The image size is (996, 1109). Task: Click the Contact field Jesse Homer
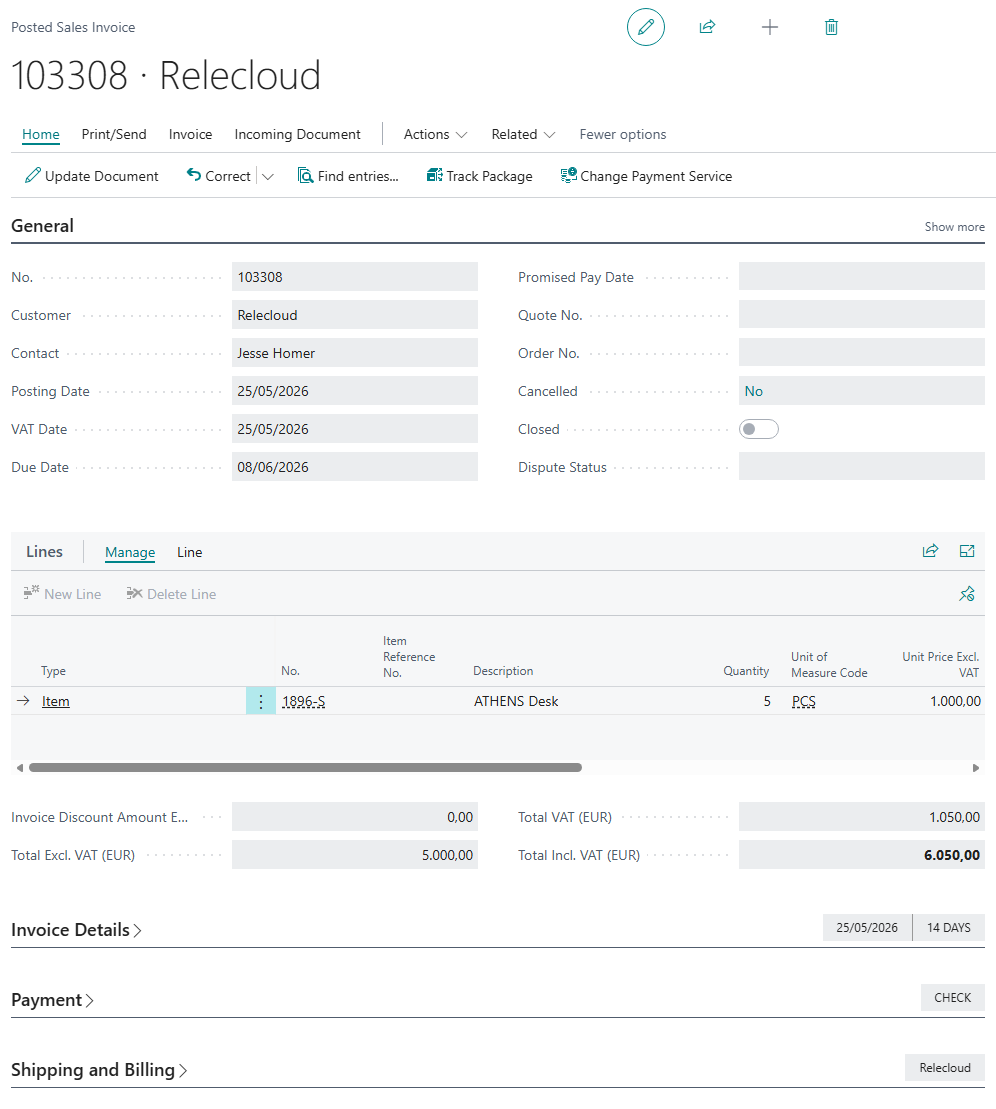[x=354, y=353]
